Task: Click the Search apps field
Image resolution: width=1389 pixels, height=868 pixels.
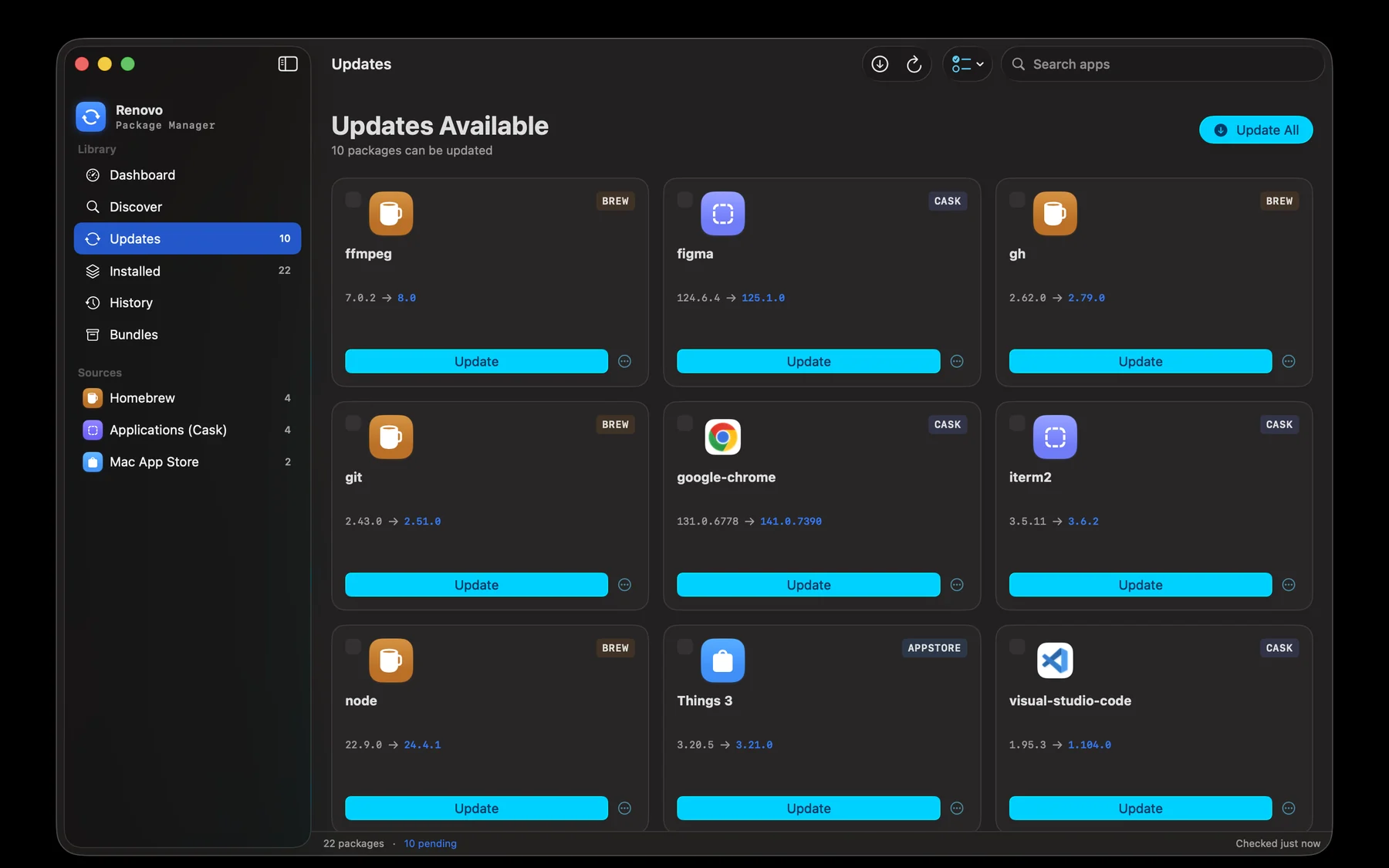Action: pos(1162,64)
